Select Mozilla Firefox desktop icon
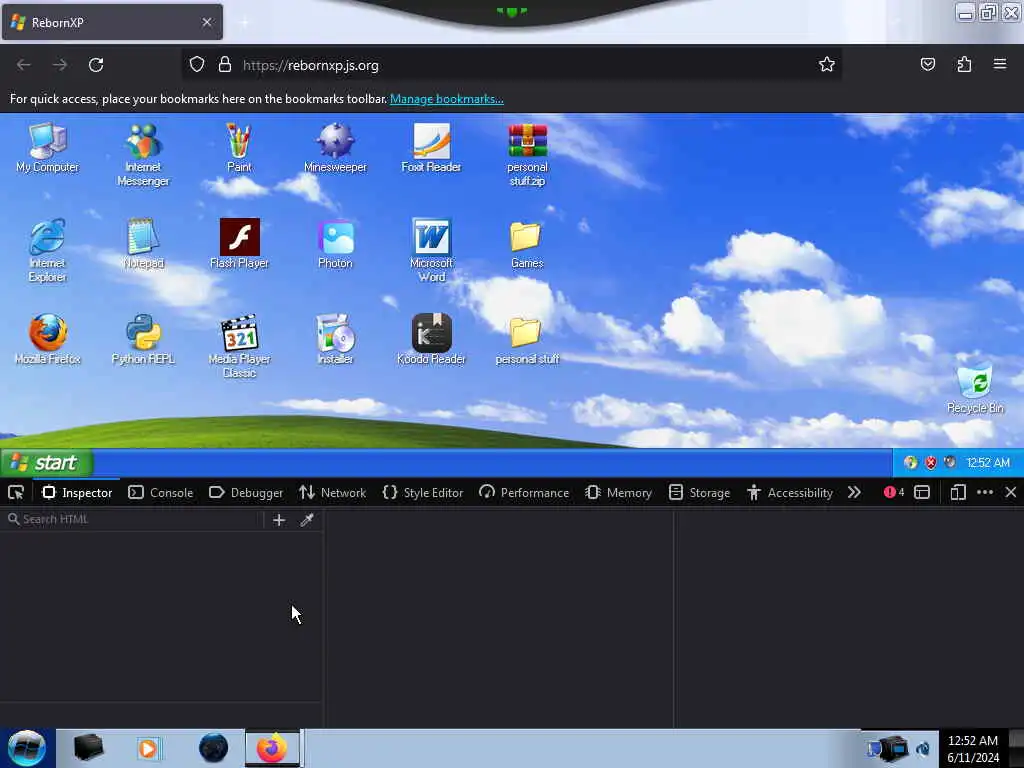The height and width of the screenshot is (768, 1024). coord(47,340)
